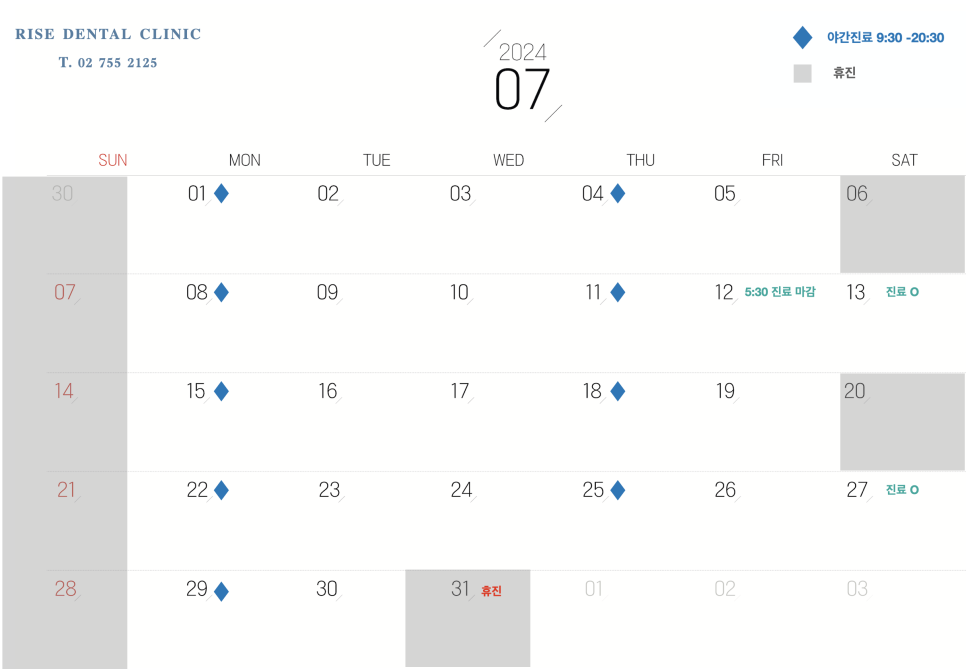Click the '진료 O' label on the 13th
The image size is (966, 669).
coord(901,292)
